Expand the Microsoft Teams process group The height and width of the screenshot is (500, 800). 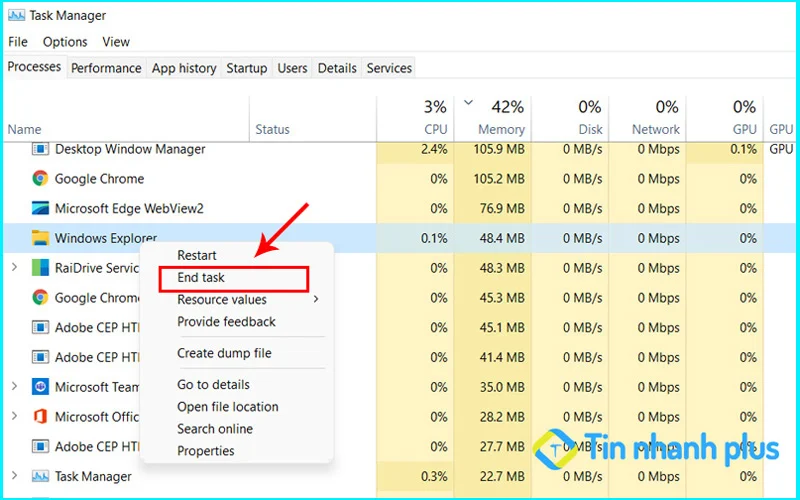coord(14,386)
